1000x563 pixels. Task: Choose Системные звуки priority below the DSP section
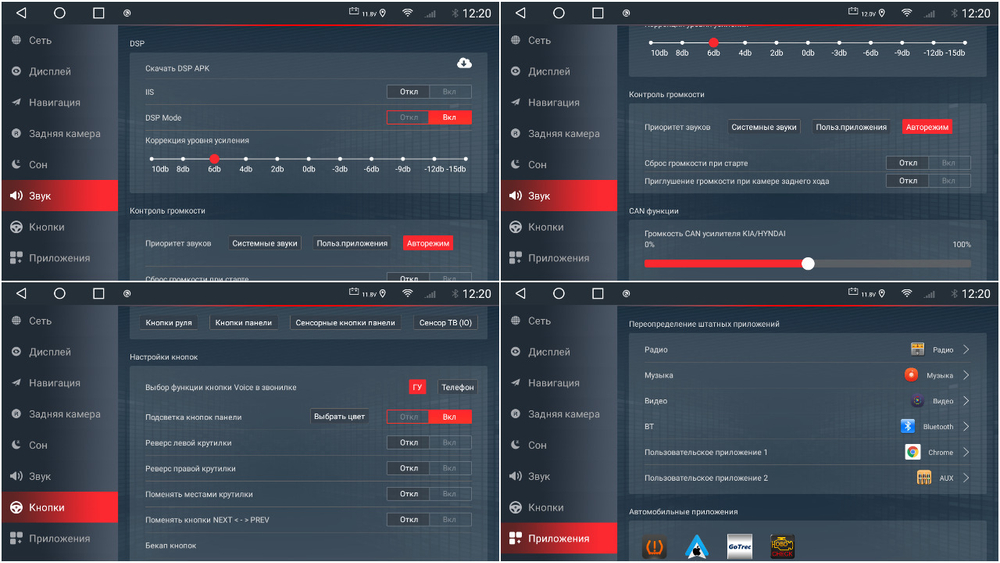[x=265, y=243]
